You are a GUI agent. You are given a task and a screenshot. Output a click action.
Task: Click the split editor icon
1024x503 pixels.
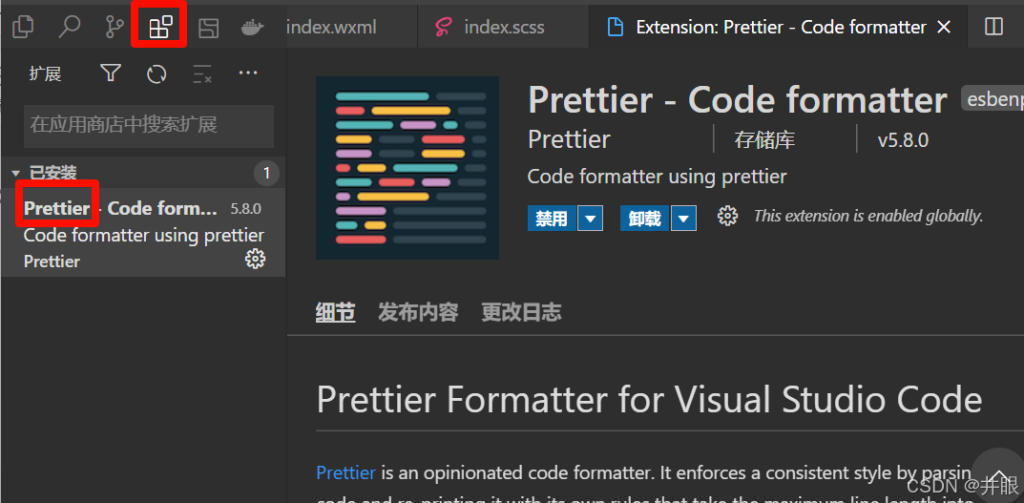993,27
